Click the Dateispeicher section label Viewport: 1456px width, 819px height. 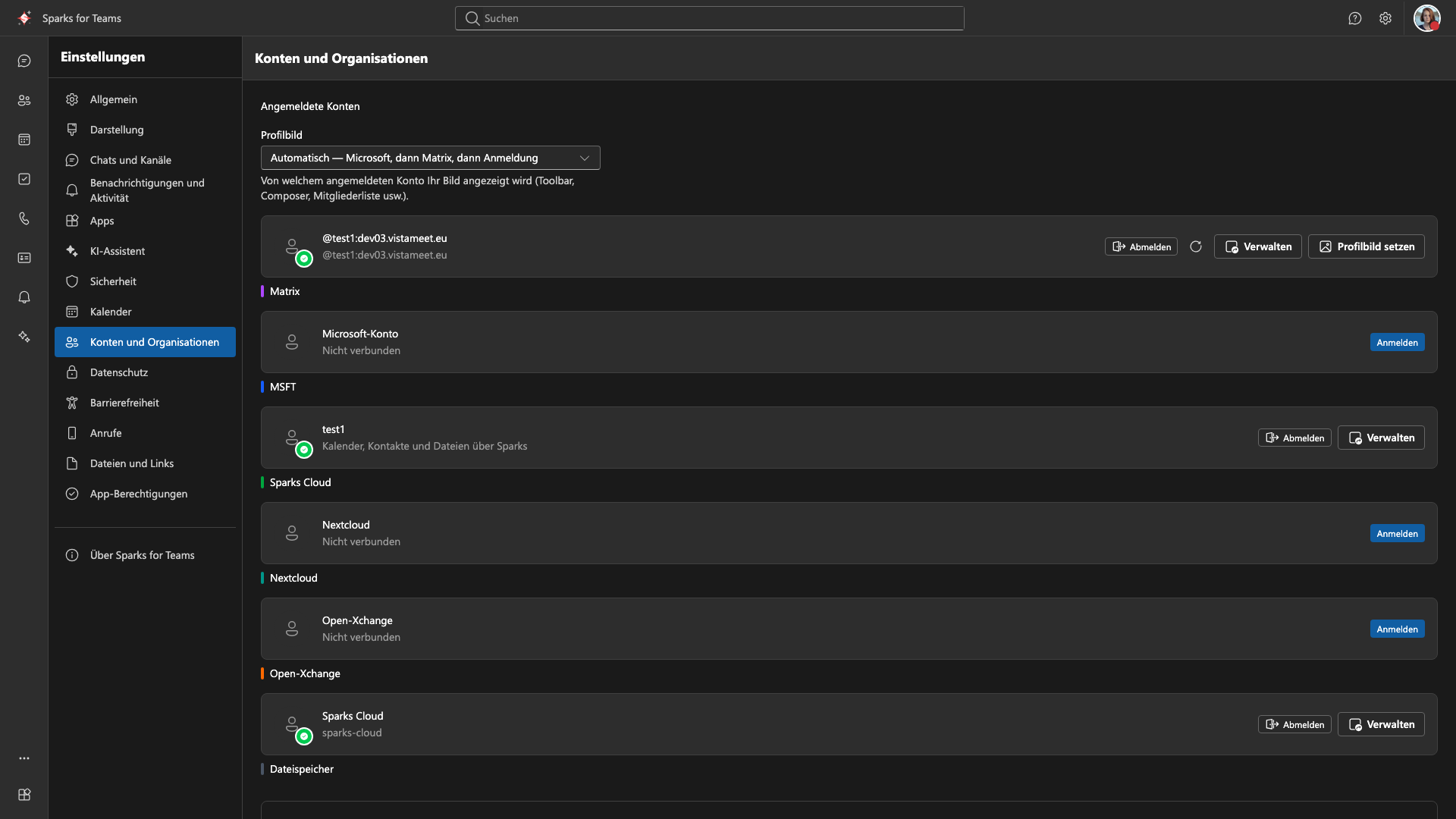pos(302,769)
